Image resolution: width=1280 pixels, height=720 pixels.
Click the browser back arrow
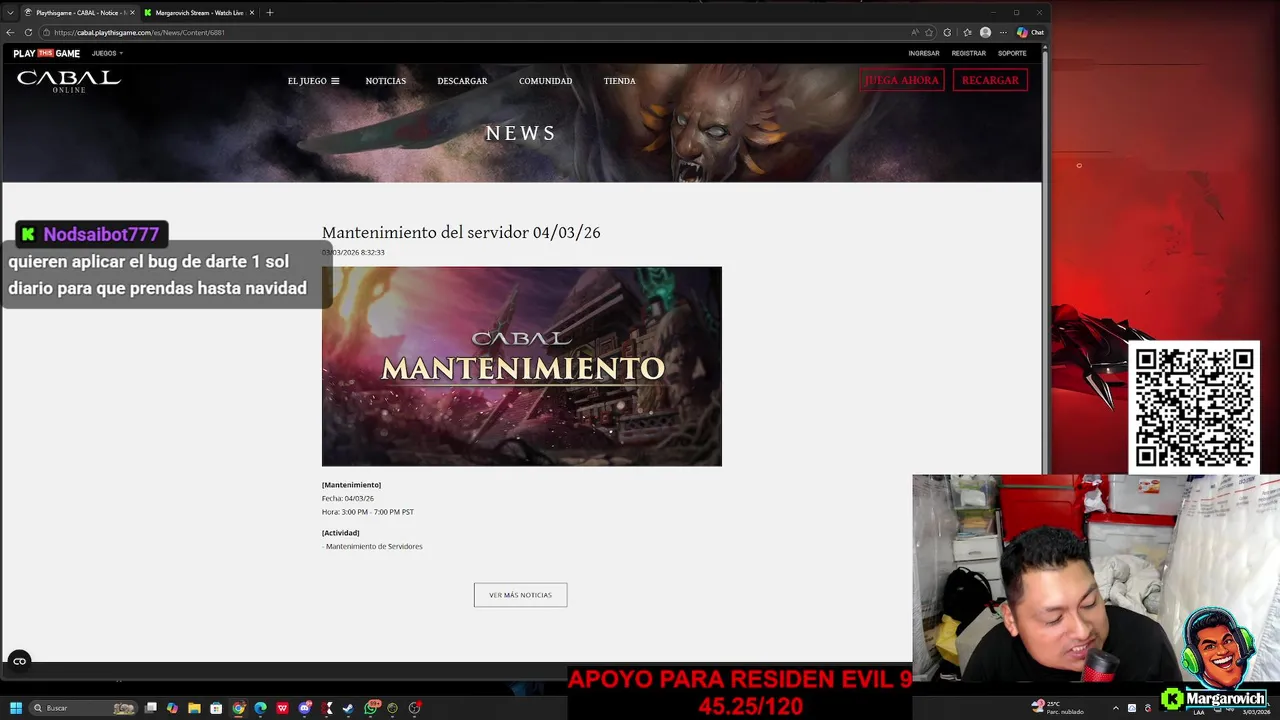(x=10, y=32)
